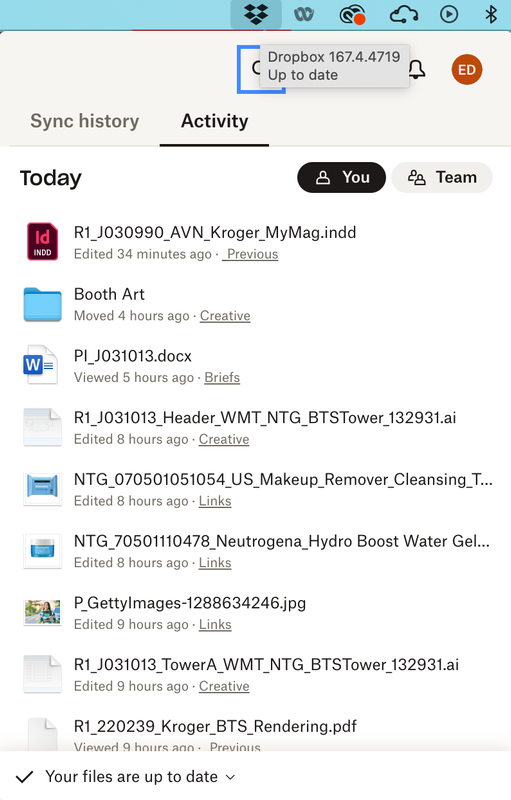Open Creative link under Header_WMT_NTG file

224,439
